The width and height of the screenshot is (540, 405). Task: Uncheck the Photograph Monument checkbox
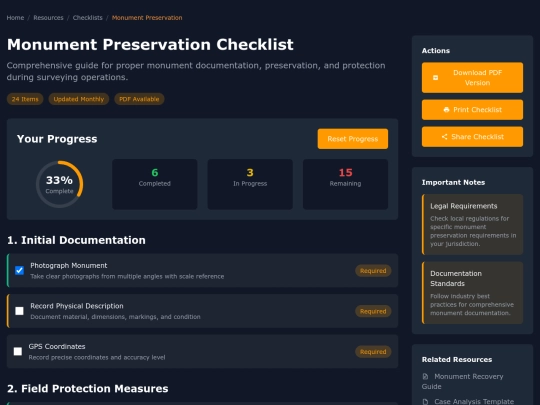(19, 270)
